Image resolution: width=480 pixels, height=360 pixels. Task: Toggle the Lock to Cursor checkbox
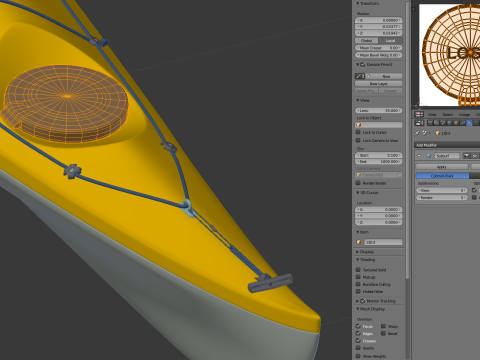358,132
